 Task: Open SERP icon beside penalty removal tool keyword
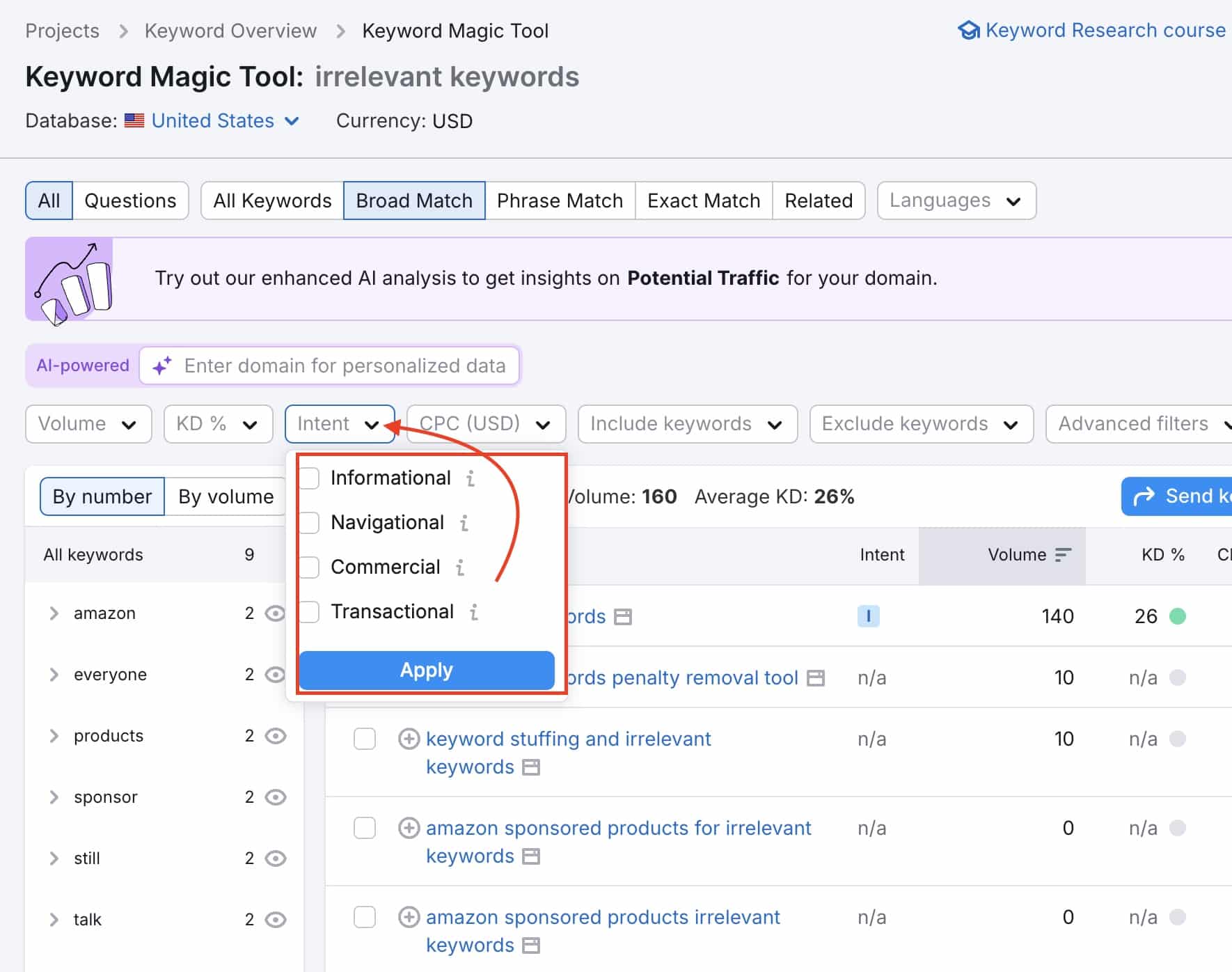click(816, 678)
